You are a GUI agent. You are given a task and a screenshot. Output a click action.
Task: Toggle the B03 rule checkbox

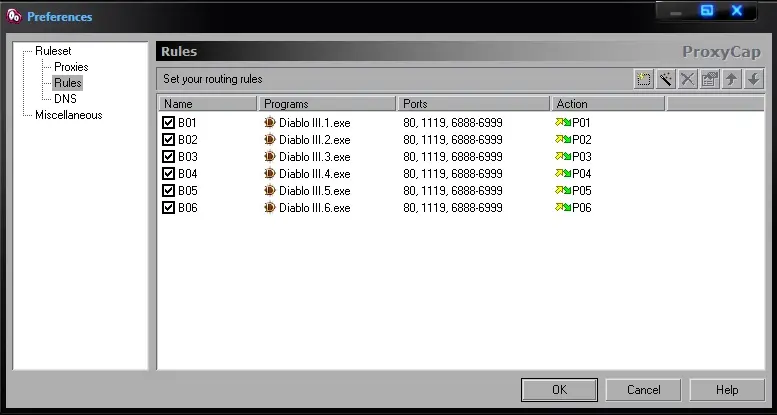pos(168,157)
